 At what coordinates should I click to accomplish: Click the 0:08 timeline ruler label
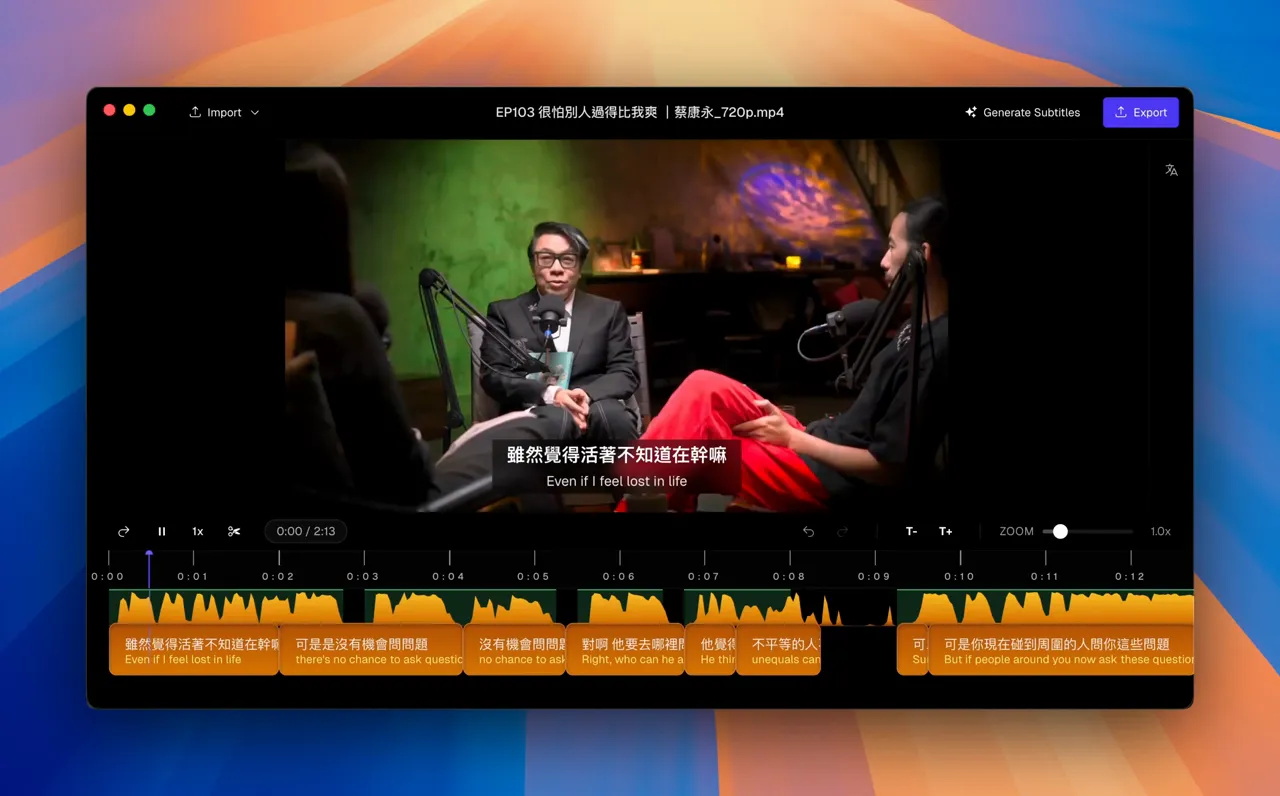789,576
